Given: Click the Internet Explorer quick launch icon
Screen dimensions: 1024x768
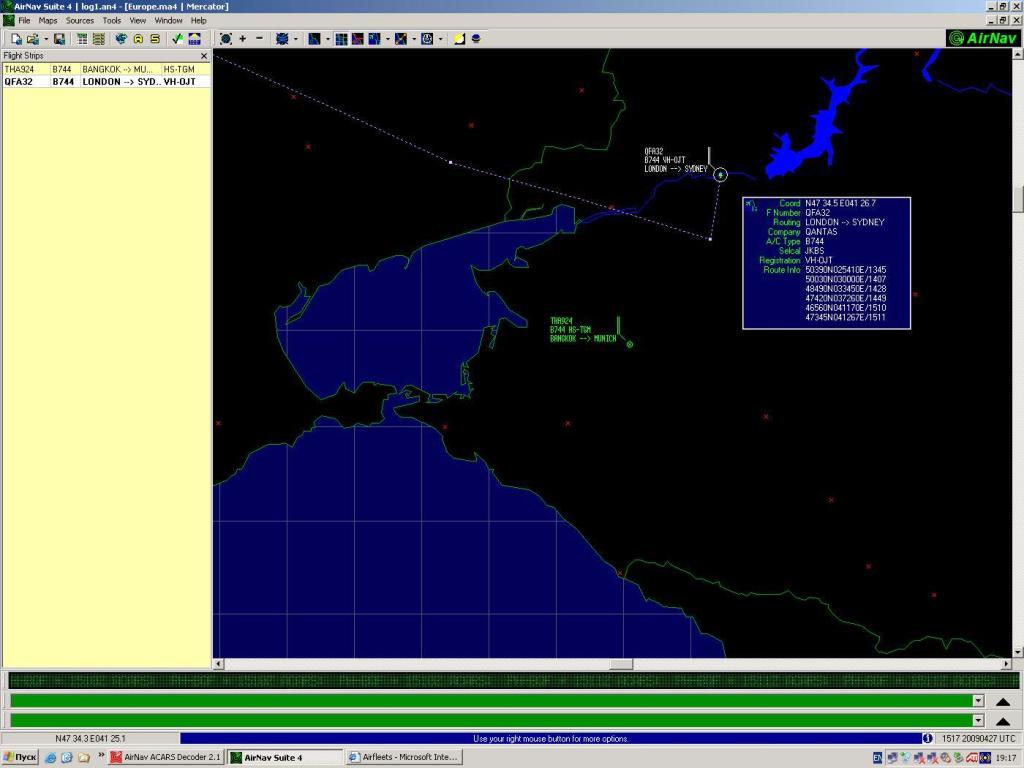Looking at the screenshot, I should point(50,758).
